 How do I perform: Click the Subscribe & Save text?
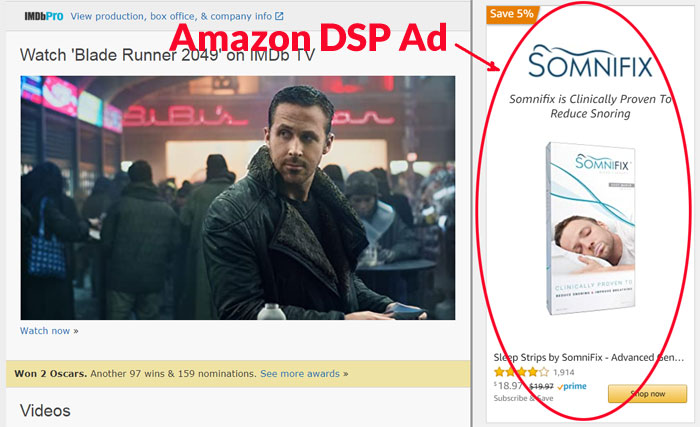[x=523, y=398]
